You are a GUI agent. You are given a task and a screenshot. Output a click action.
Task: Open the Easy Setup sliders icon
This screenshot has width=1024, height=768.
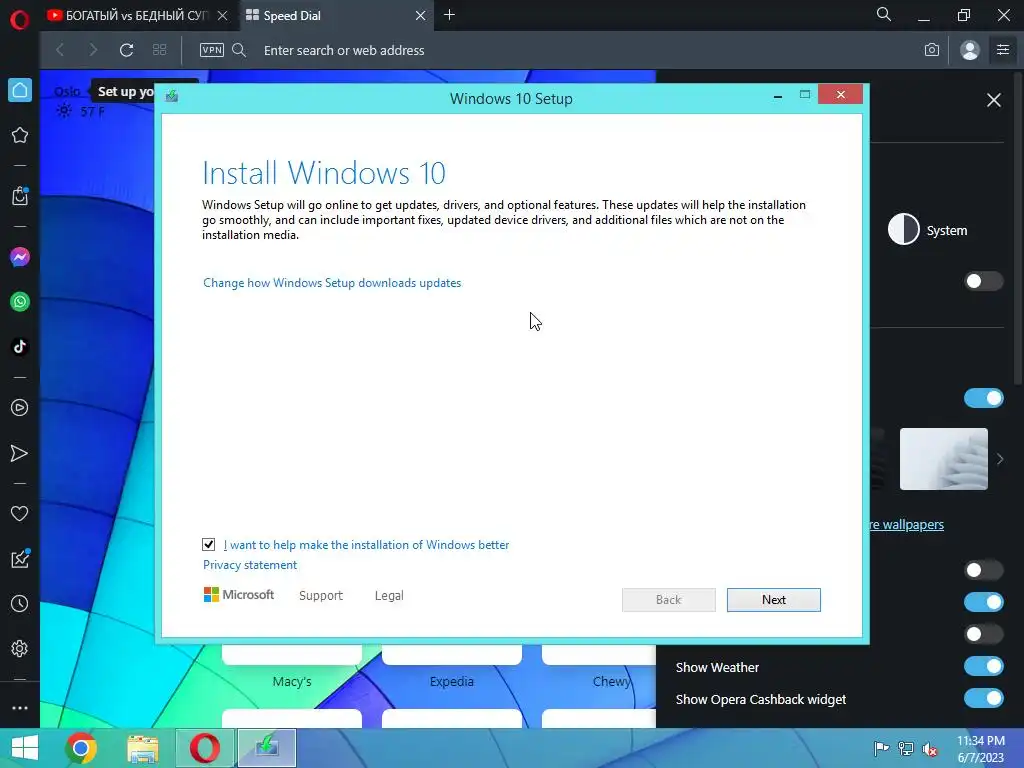pyautogui.click(x=1003, y=50)
